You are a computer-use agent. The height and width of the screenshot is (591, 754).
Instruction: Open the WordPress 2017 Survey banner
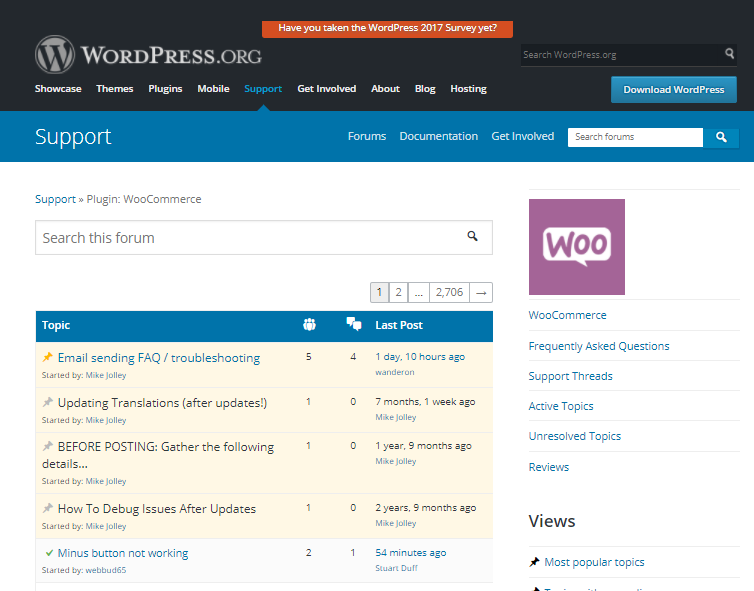click(387, 28)
